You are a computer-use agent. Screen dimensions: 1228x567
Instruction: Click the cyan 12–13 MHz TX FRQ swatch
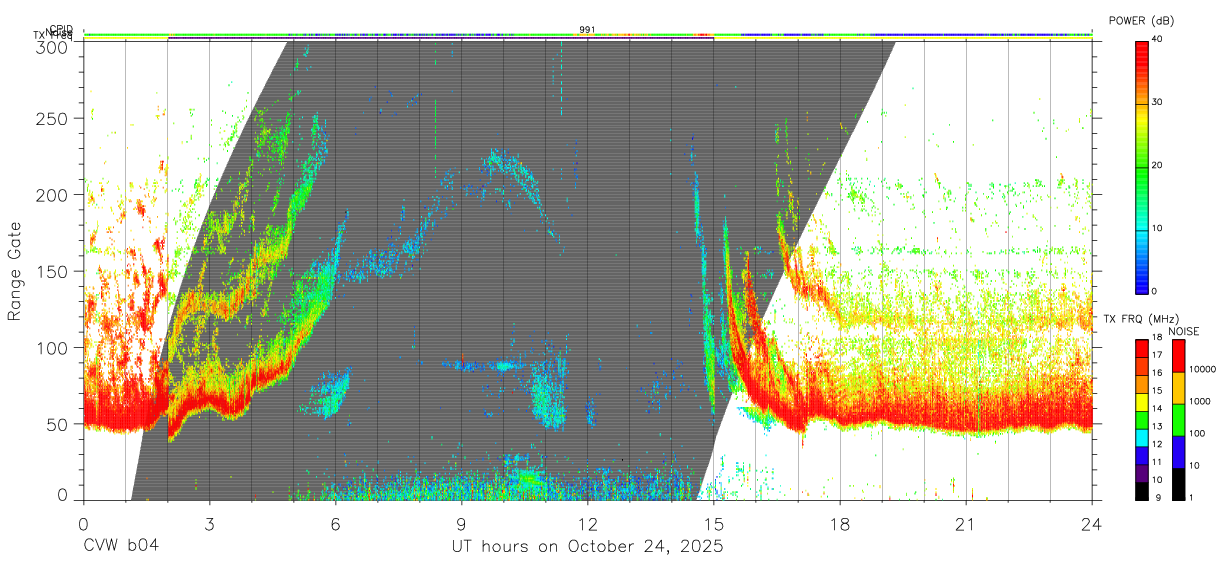click(x=1143, y=438)
